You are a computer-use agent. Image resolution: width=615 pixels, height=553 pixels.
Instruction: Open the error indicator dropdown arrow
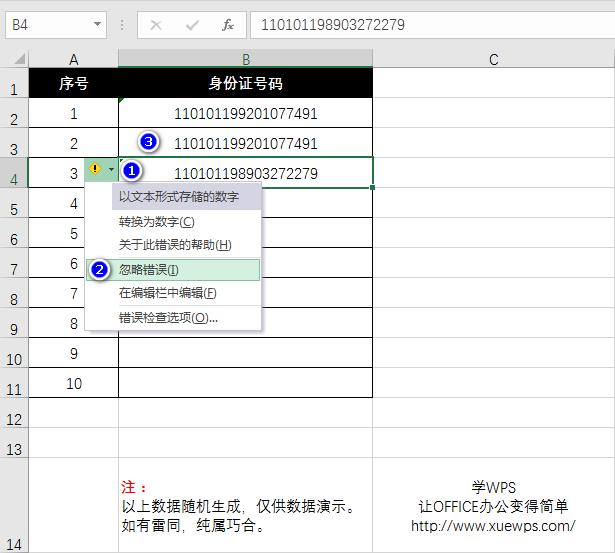111,169
